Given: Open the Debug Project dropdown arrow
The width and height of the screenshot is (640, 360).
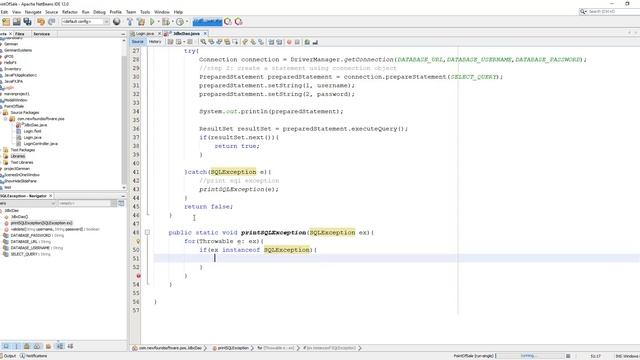Looking at the screenshot, I should 172,22.
